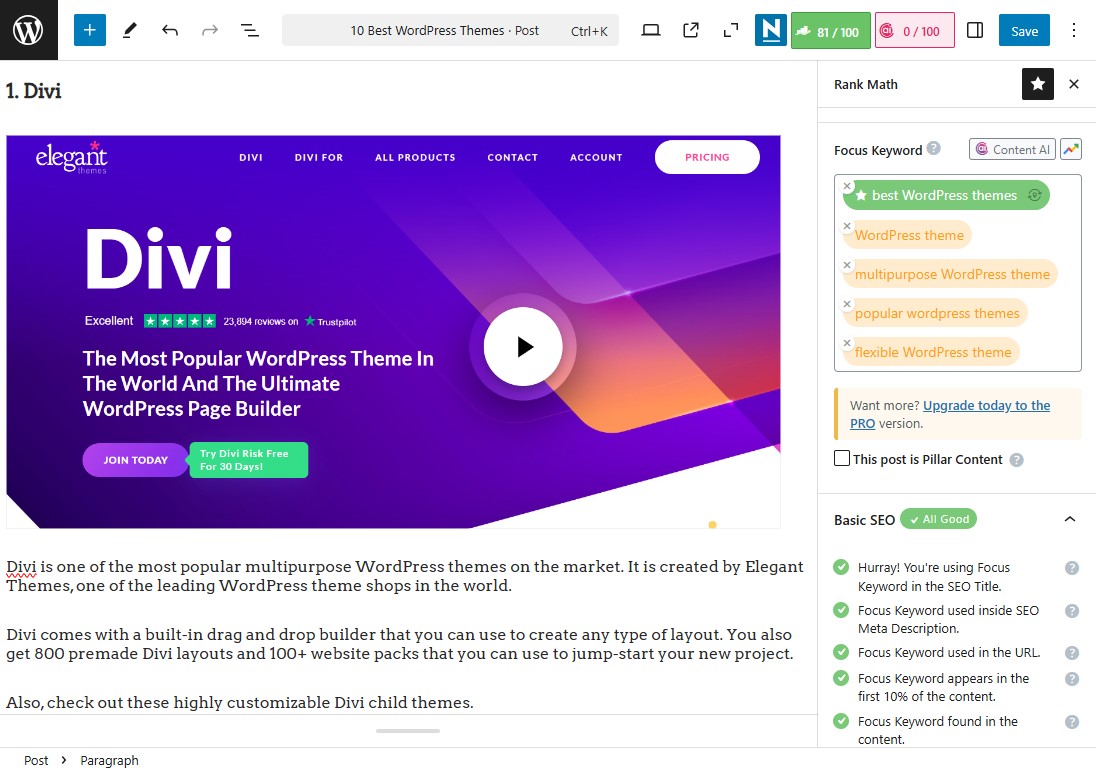Select the Divi screenshot image block
This screenshot has width=1096, height=772.
pos(394,331)
